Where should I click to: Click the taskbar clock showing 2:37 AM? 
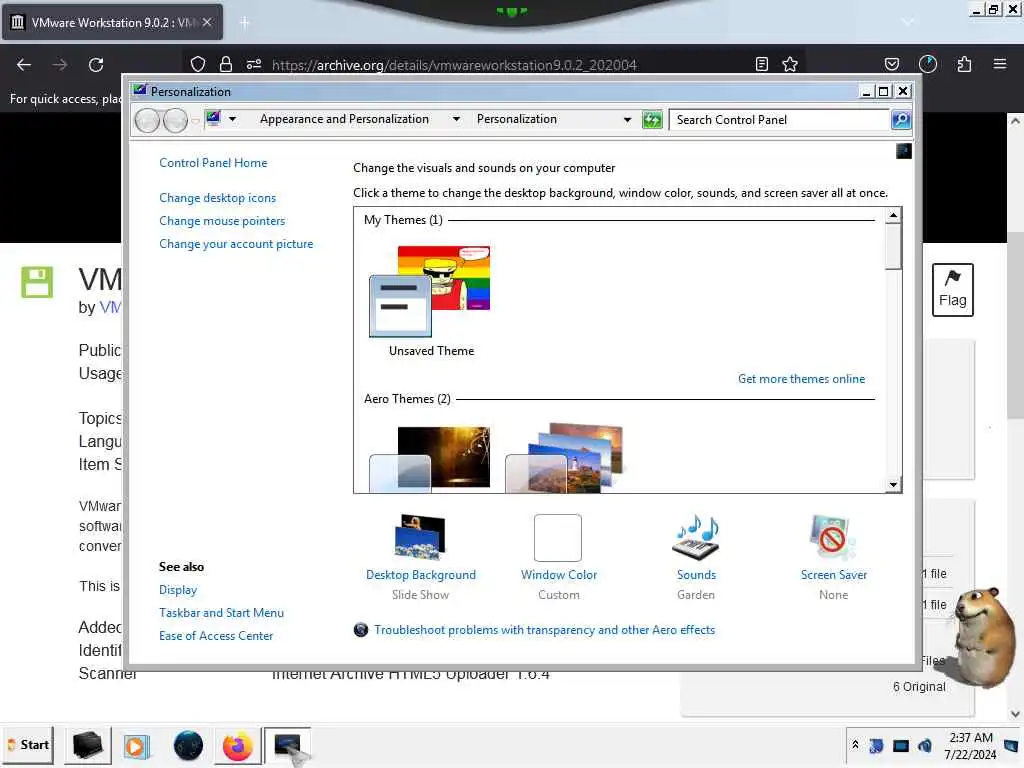(x=970, y=746)
